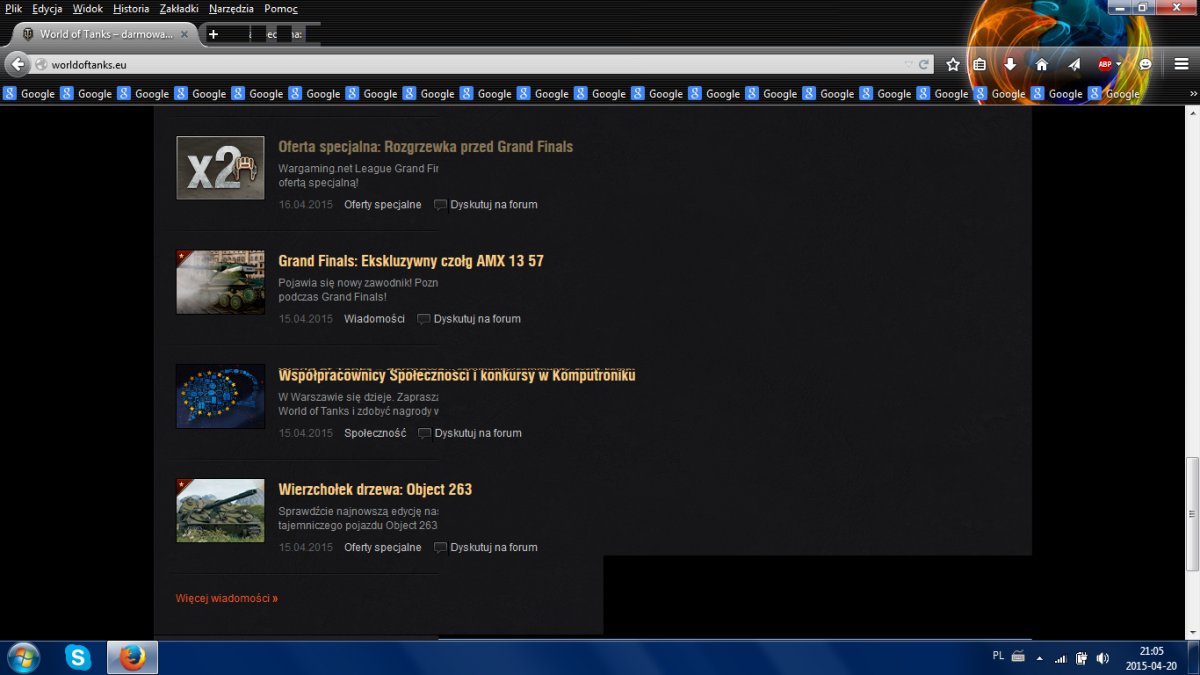
Task: Click the paper plane share icon
Action: (x=1074, y=64)
